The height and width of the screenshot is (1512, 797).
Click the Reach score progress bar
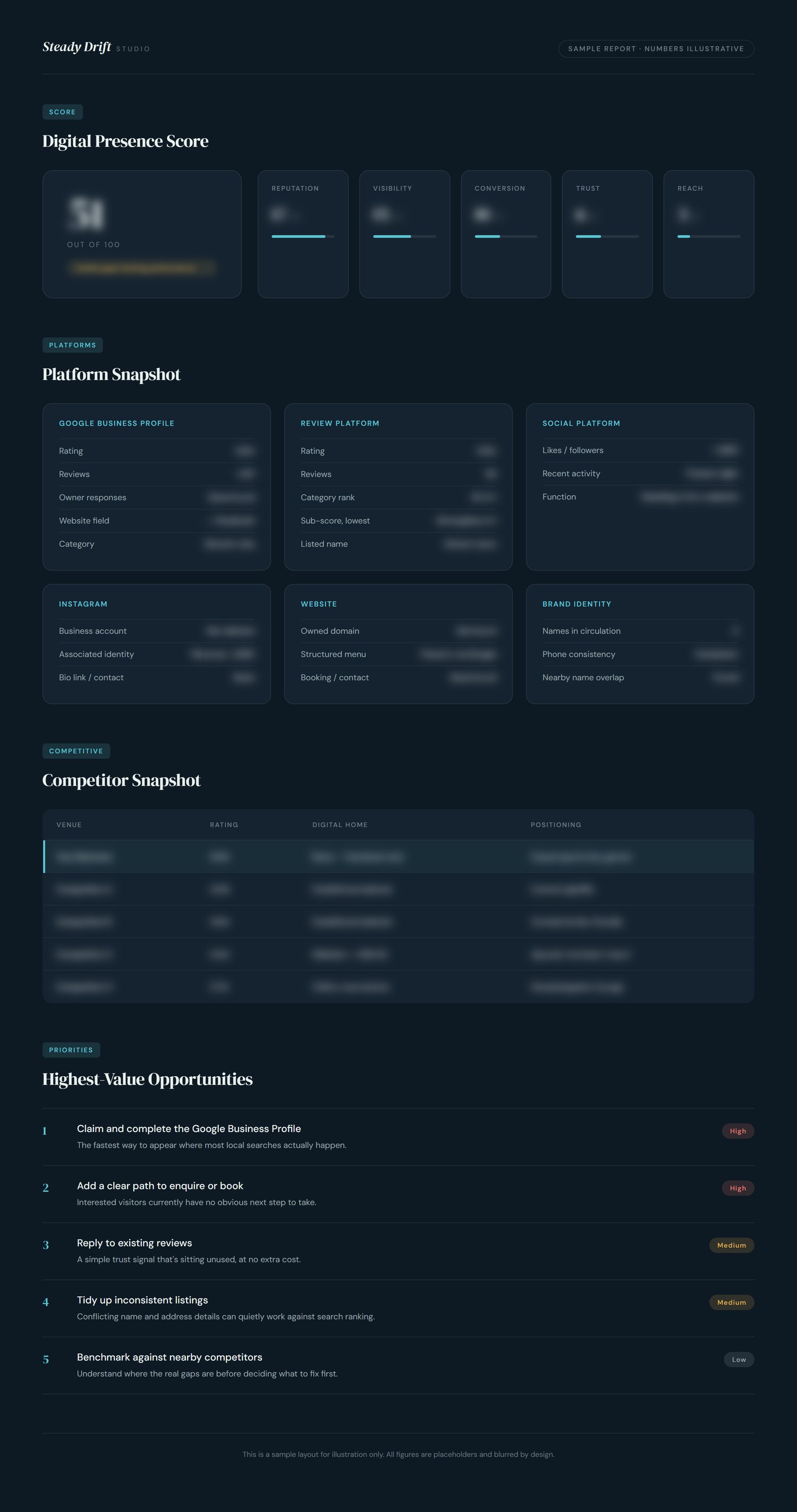(x=708, y=236)
